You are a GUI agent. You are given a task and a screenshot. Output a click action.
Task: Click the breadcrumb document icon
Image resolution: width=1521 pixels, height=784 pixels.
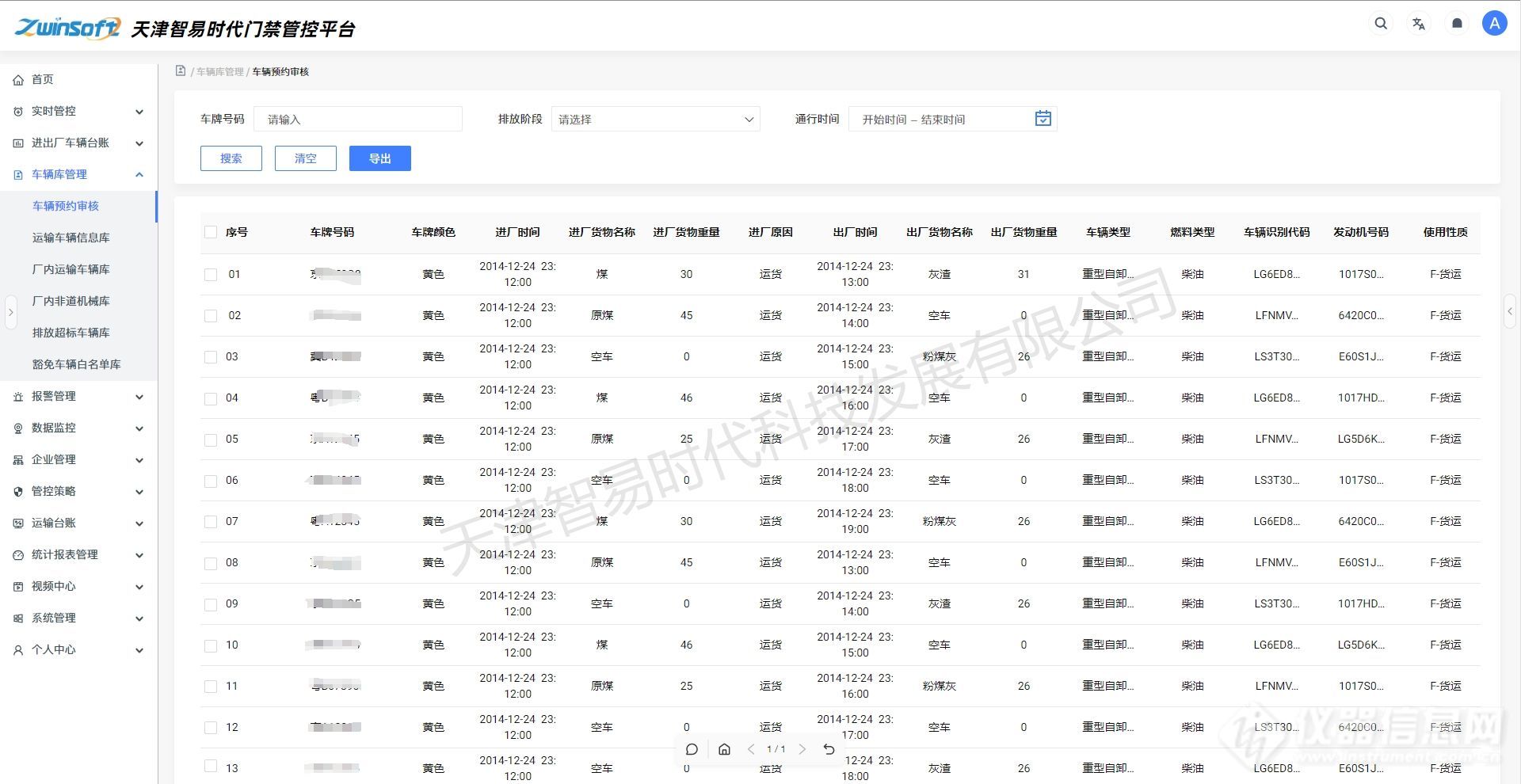181,71
